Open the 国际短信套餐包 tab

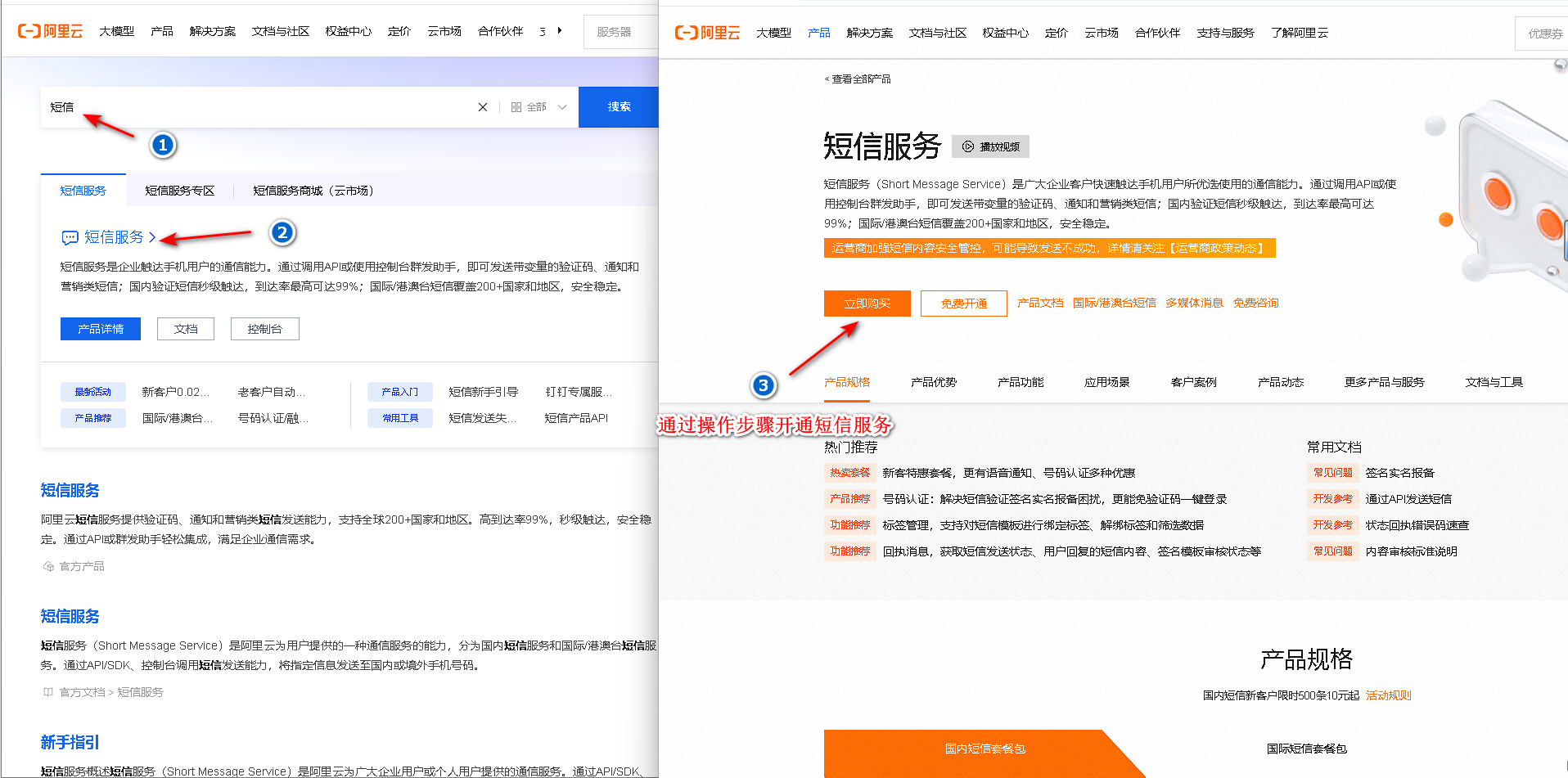[x=1306, y=749]
